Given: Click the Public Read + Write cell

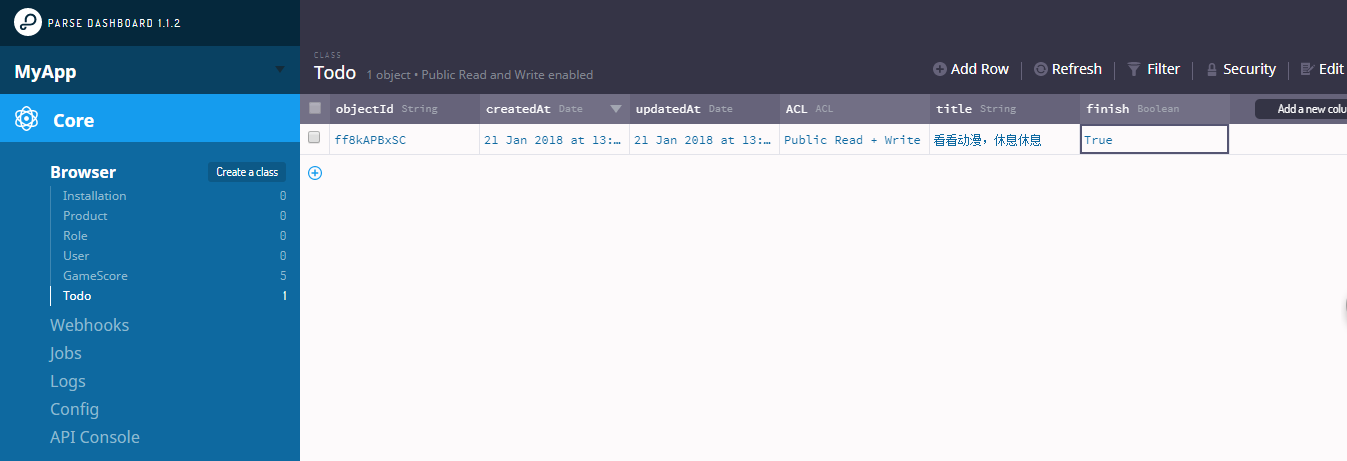Looking at the screenshot, I should point(854,140).
